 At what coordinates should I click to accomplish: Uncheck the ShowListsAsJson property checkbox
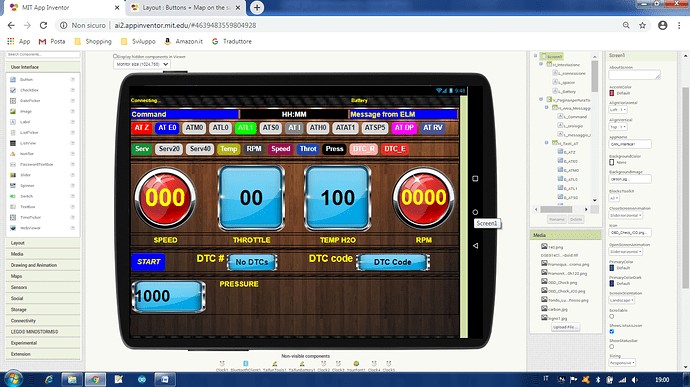click(612, 332)
